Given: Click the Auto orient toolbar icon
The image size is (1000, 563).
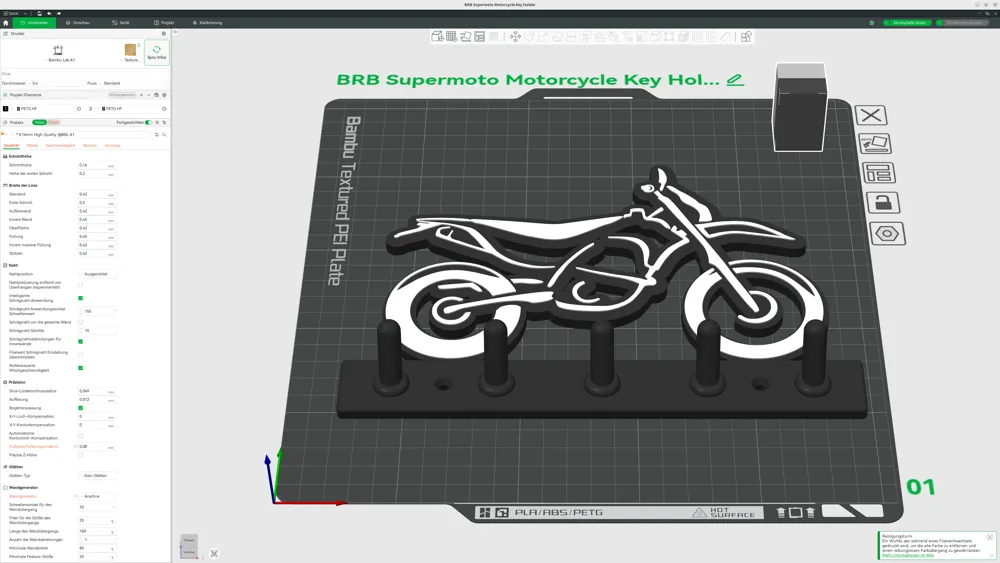Looking at the screenshot, I should click(466, 37).
